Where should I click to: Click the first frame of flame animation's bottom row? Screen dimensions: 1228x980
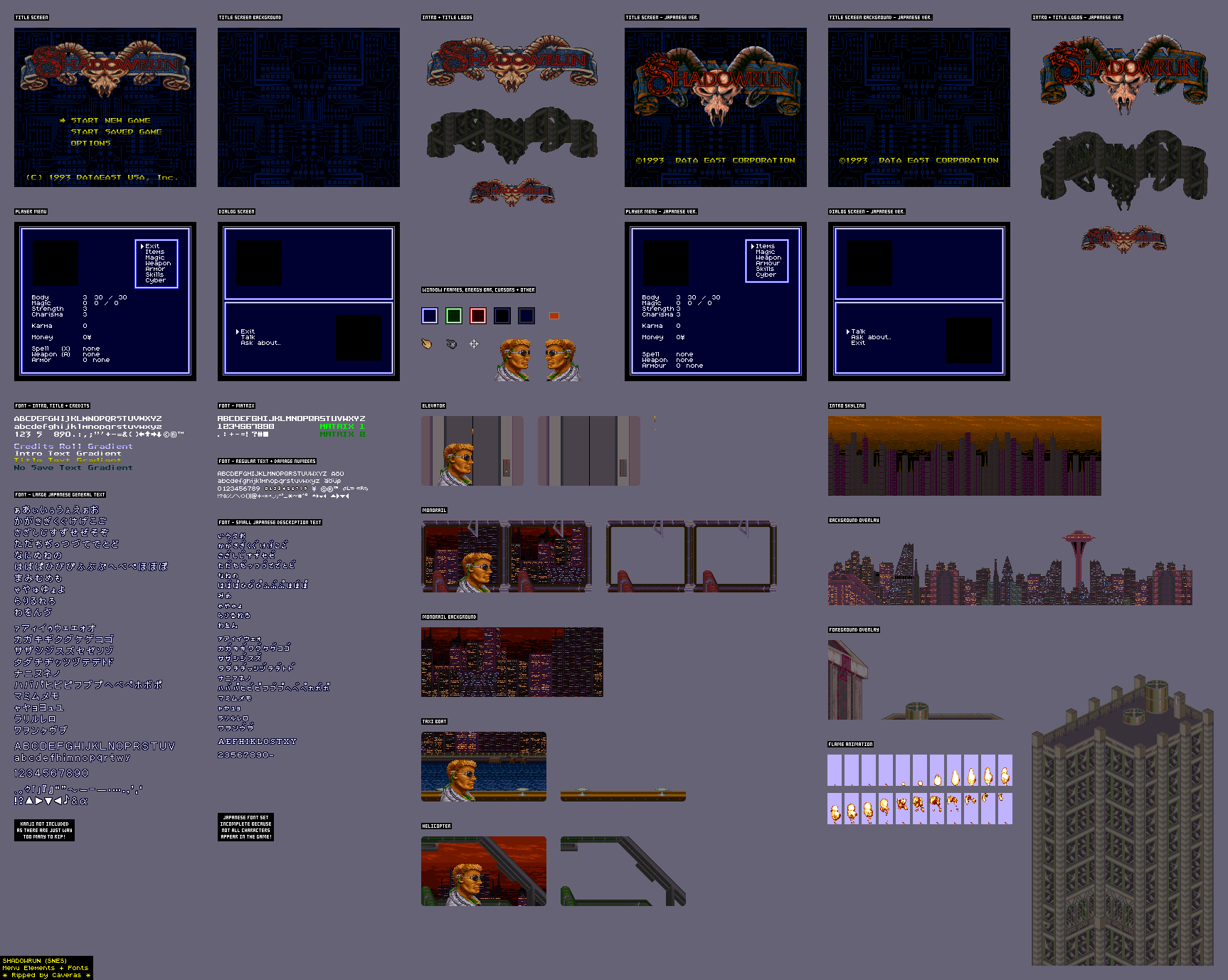point(835,809)
